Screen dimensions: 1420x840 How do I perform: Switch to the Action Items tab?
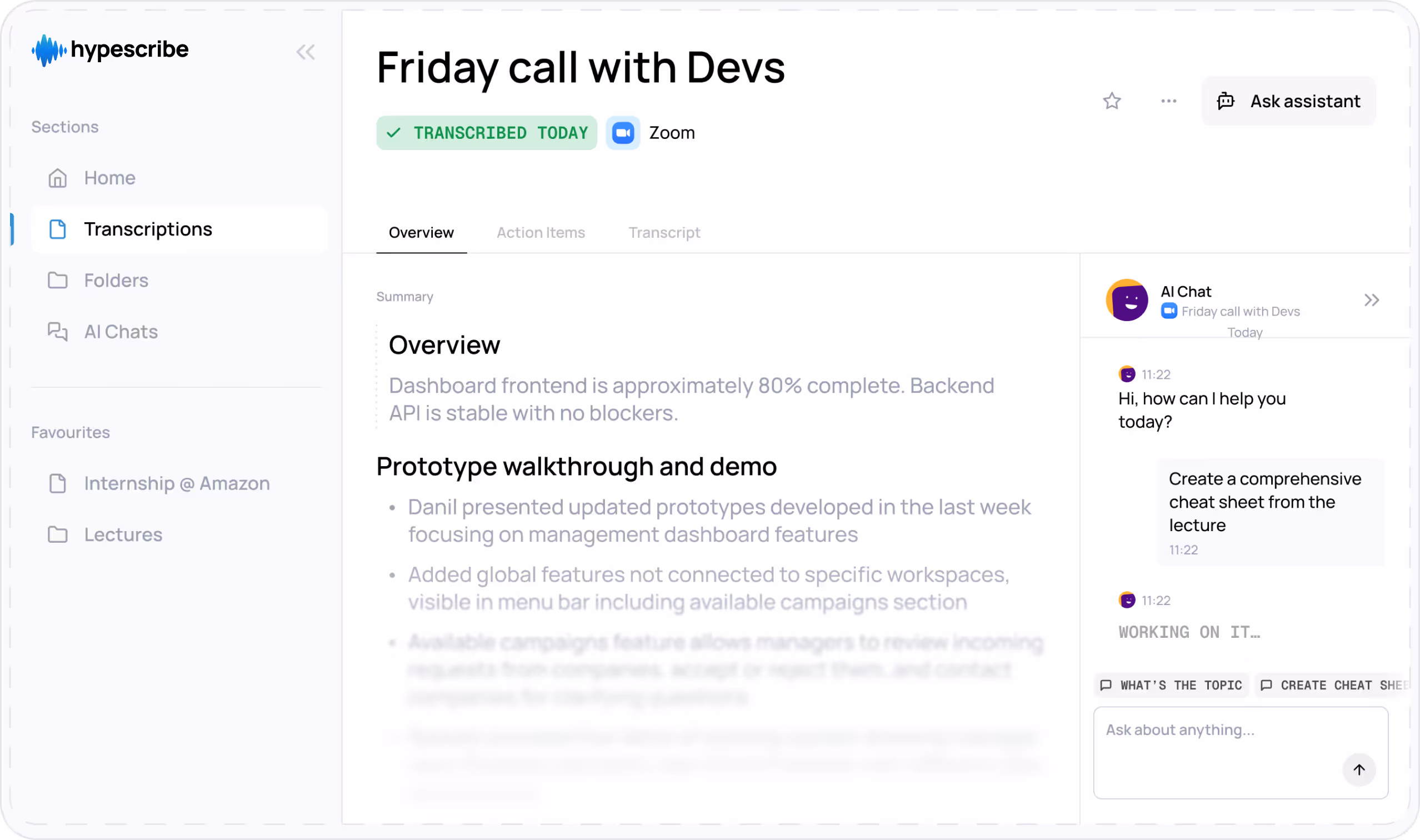pos(541,233)
